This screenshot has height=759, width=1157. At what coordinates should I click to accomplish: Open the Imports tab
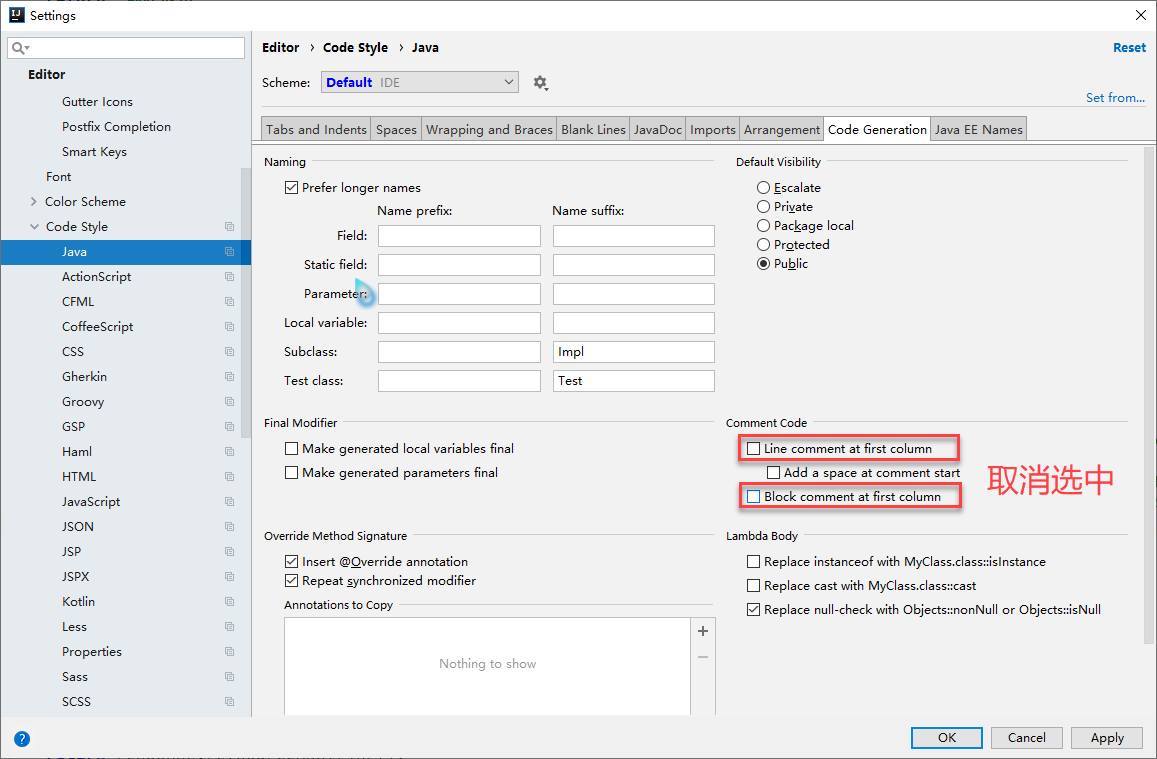713,130
